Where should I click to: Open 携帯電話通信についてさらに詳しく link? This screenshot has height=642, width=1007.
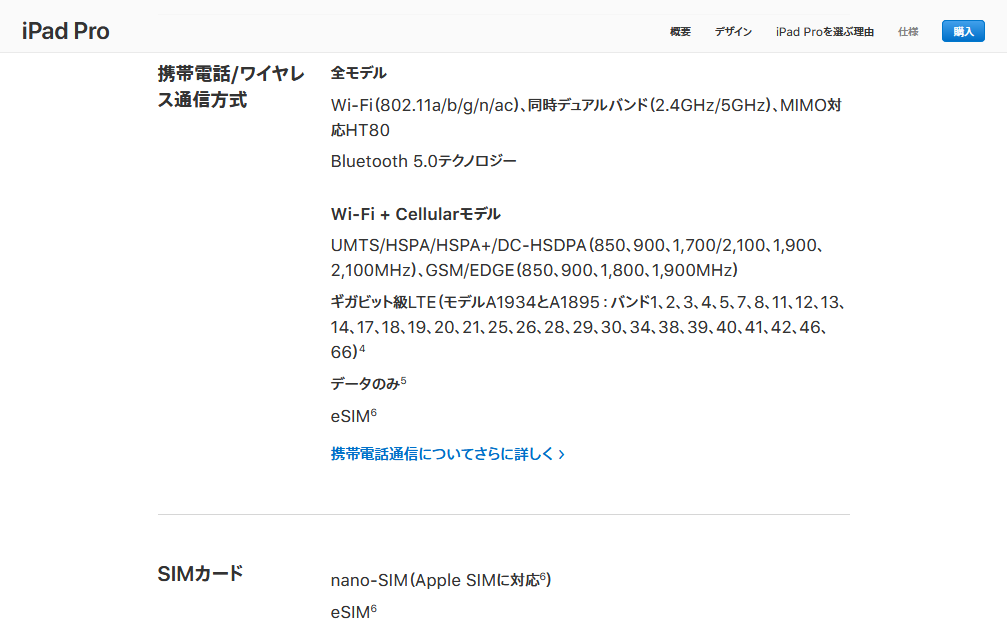point(448,454)
